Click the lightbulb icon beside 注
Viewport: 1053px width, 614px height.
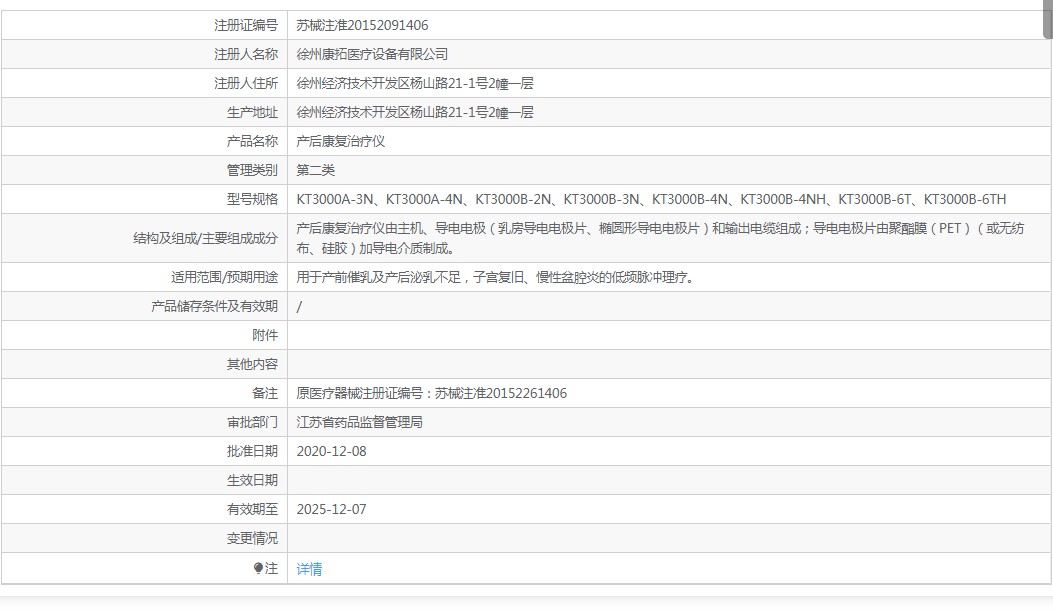[259, 568]
